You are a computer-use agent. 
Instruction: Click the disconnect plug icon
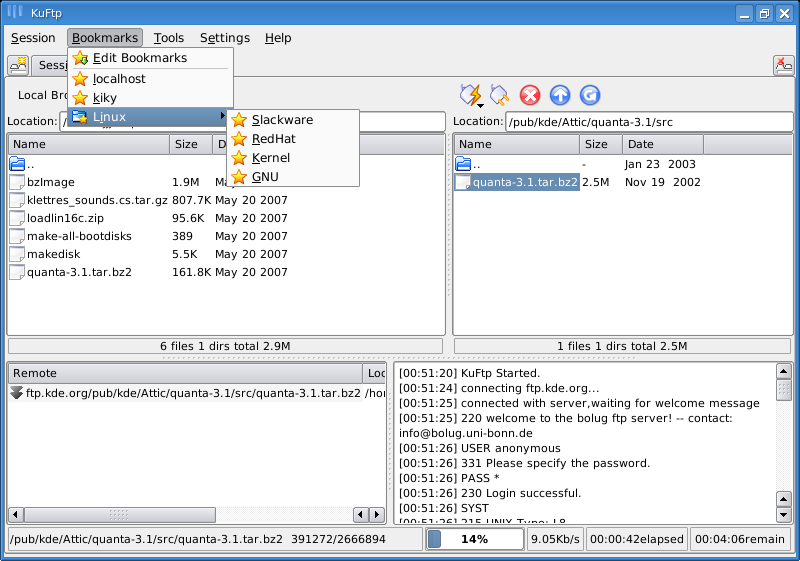499,95
